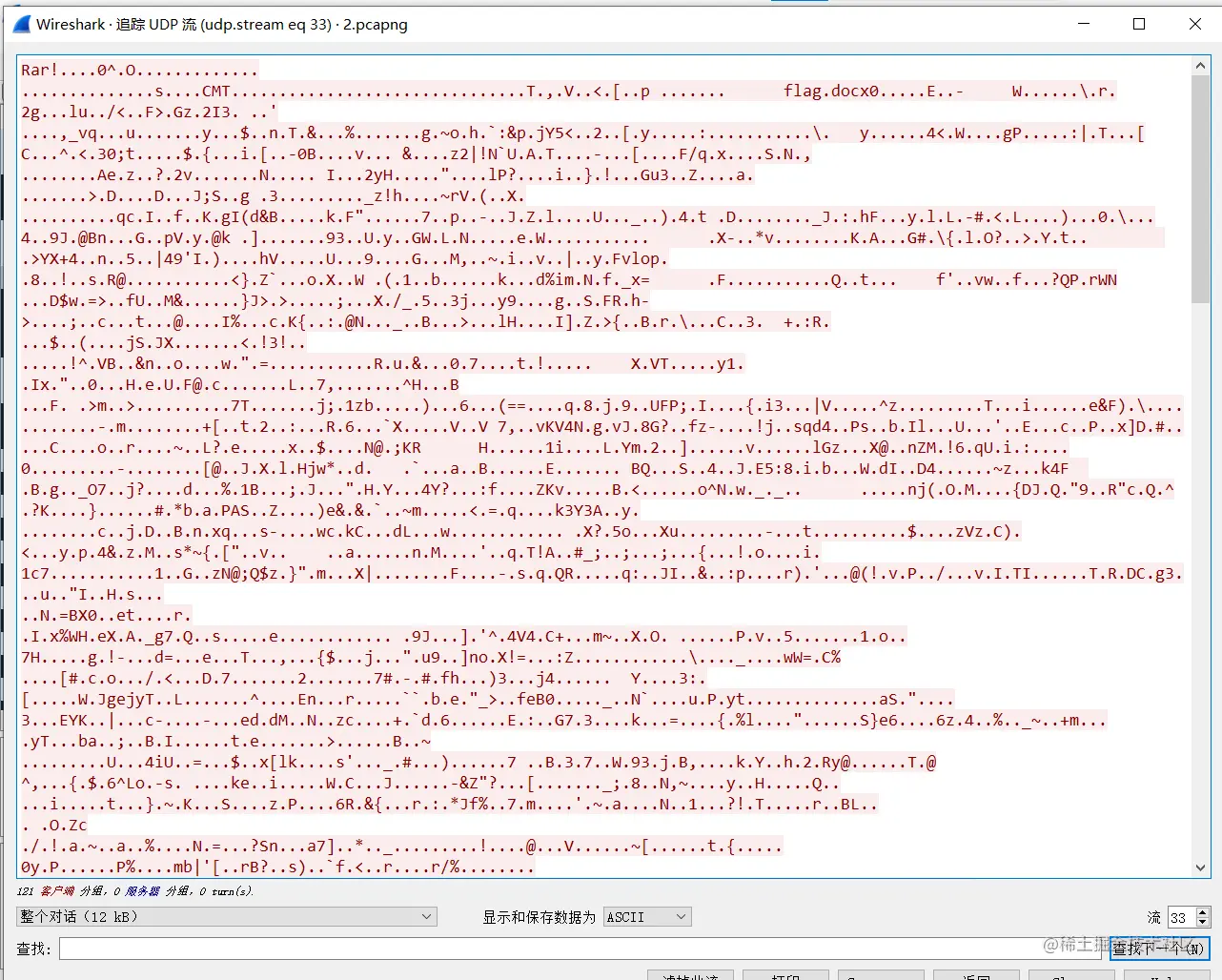Click the Wireshark shark fin title icon
1222x980 pixels.
21,25
